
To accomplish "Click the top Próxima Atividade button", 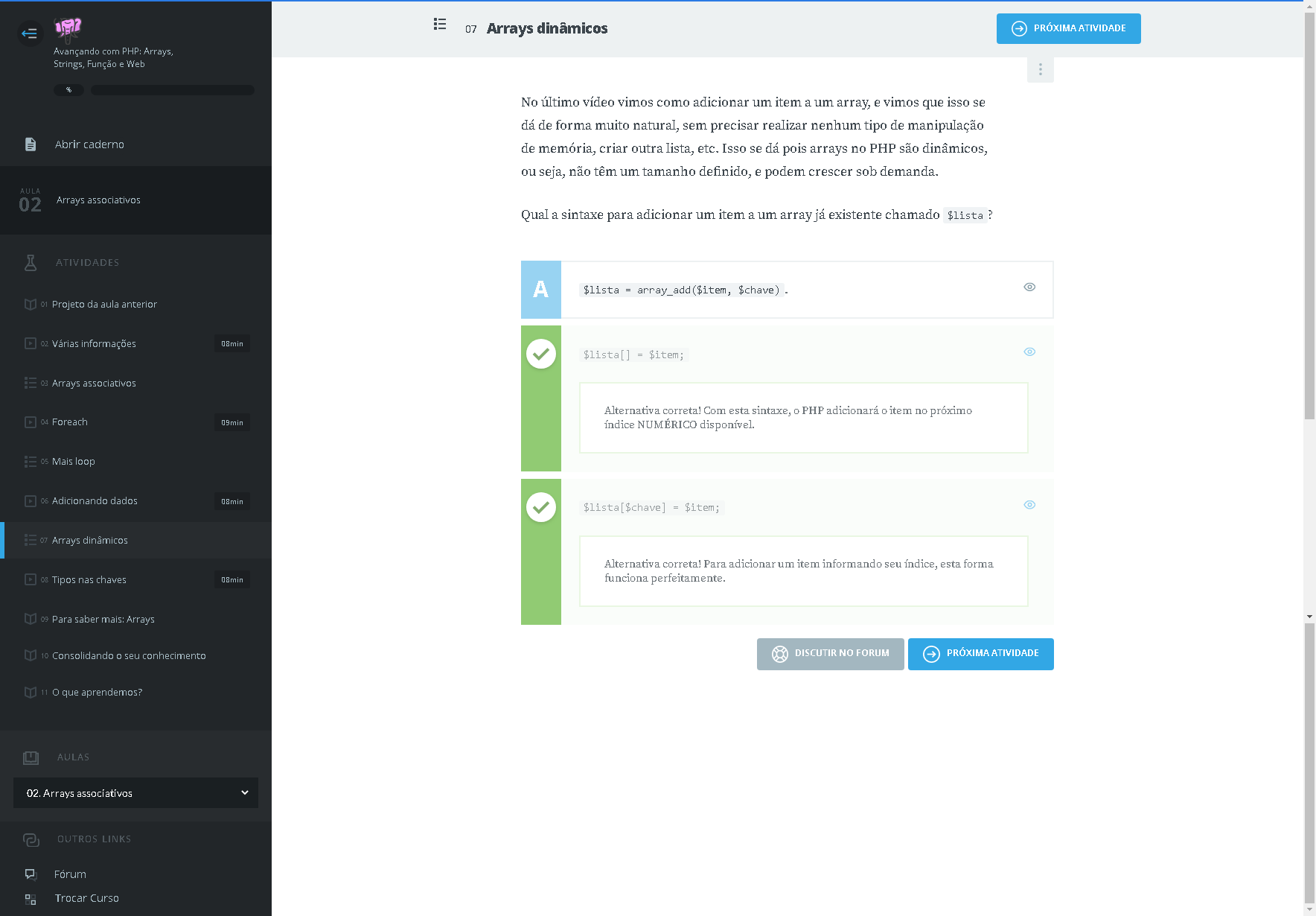I will click(x=1068, y=29).
